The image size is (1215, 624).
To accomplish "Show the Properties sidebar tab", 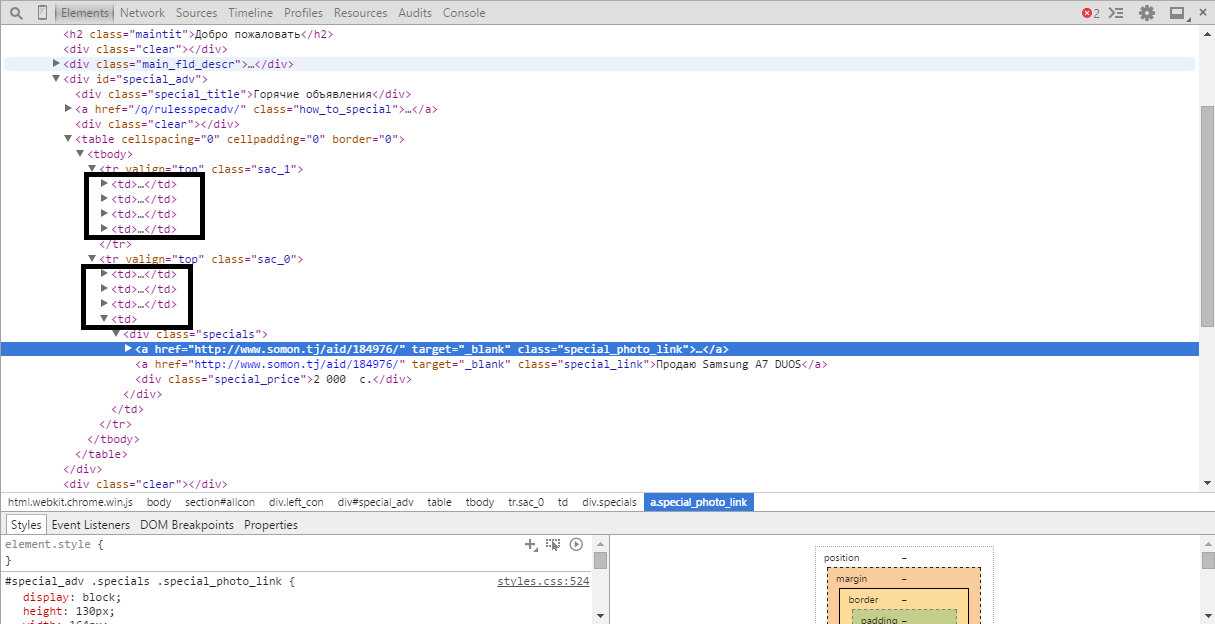I will click(x=271, y=525).
